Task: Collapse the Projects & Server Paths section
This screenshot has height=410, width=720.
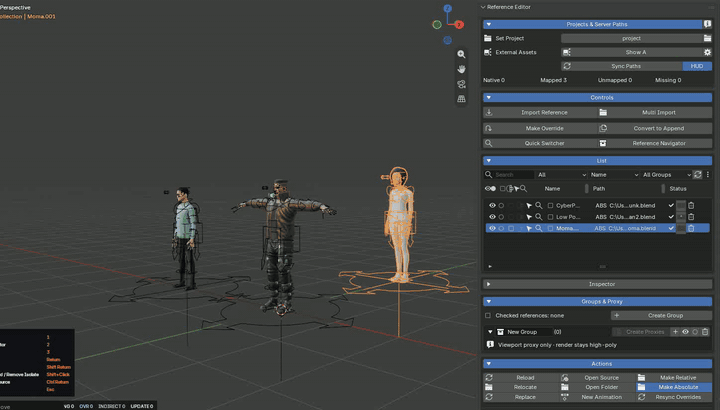Action: coord(489,24)
